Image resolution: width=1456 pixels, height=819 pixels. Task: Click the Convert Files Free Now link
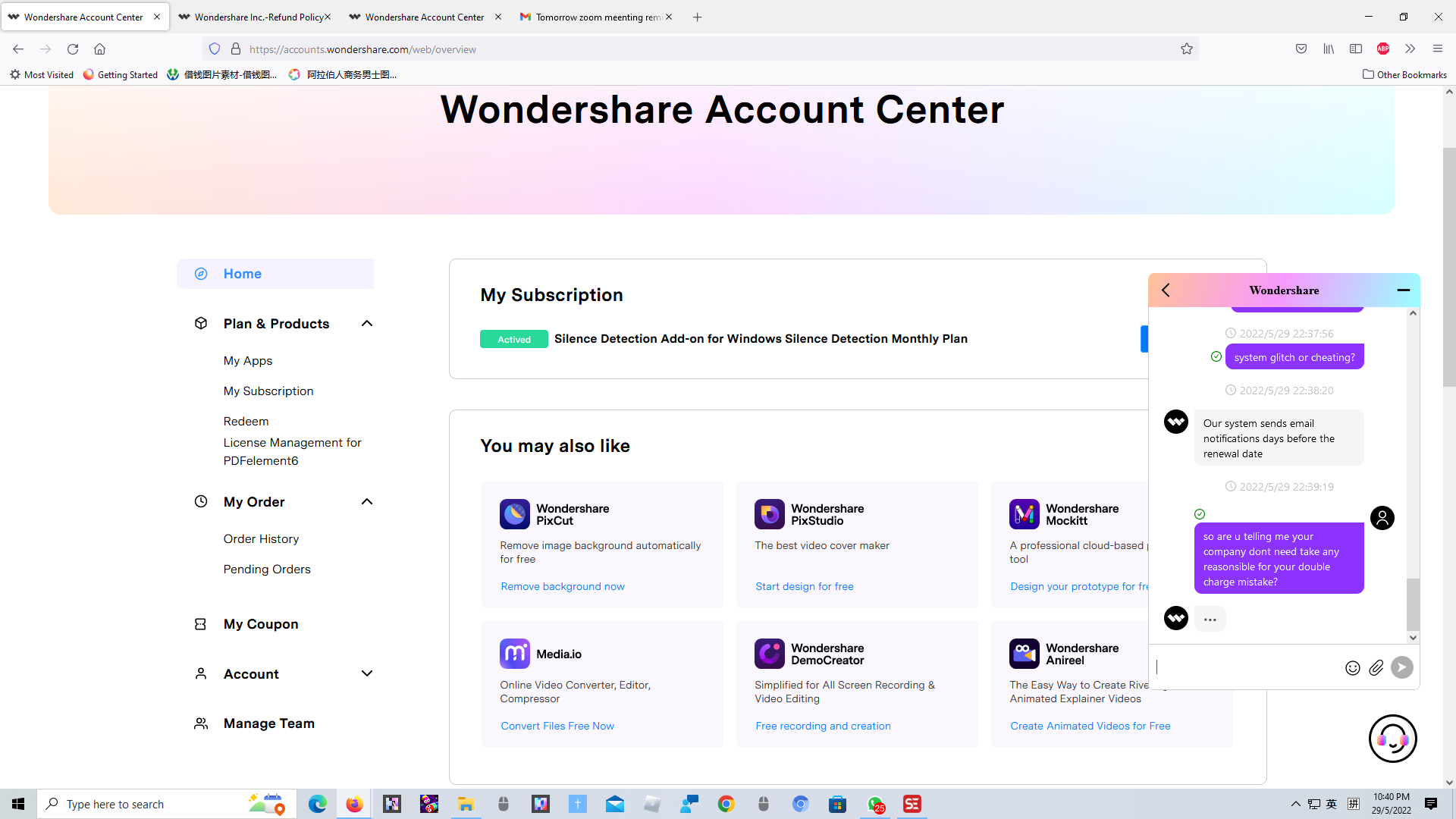click(557, 726)
